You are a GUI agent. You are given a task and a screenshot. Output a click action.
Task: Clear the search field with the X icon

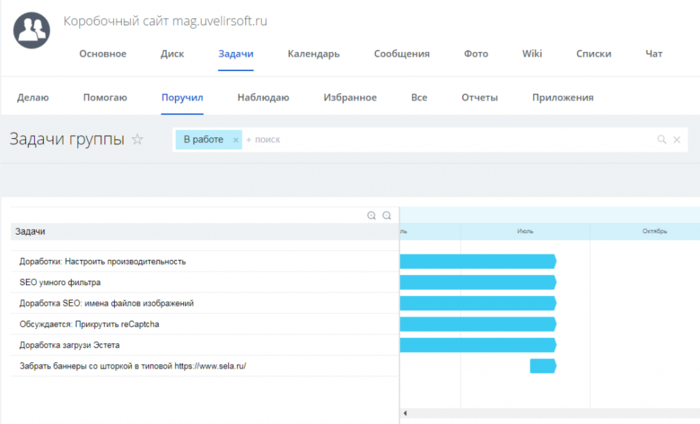[677, 140]
